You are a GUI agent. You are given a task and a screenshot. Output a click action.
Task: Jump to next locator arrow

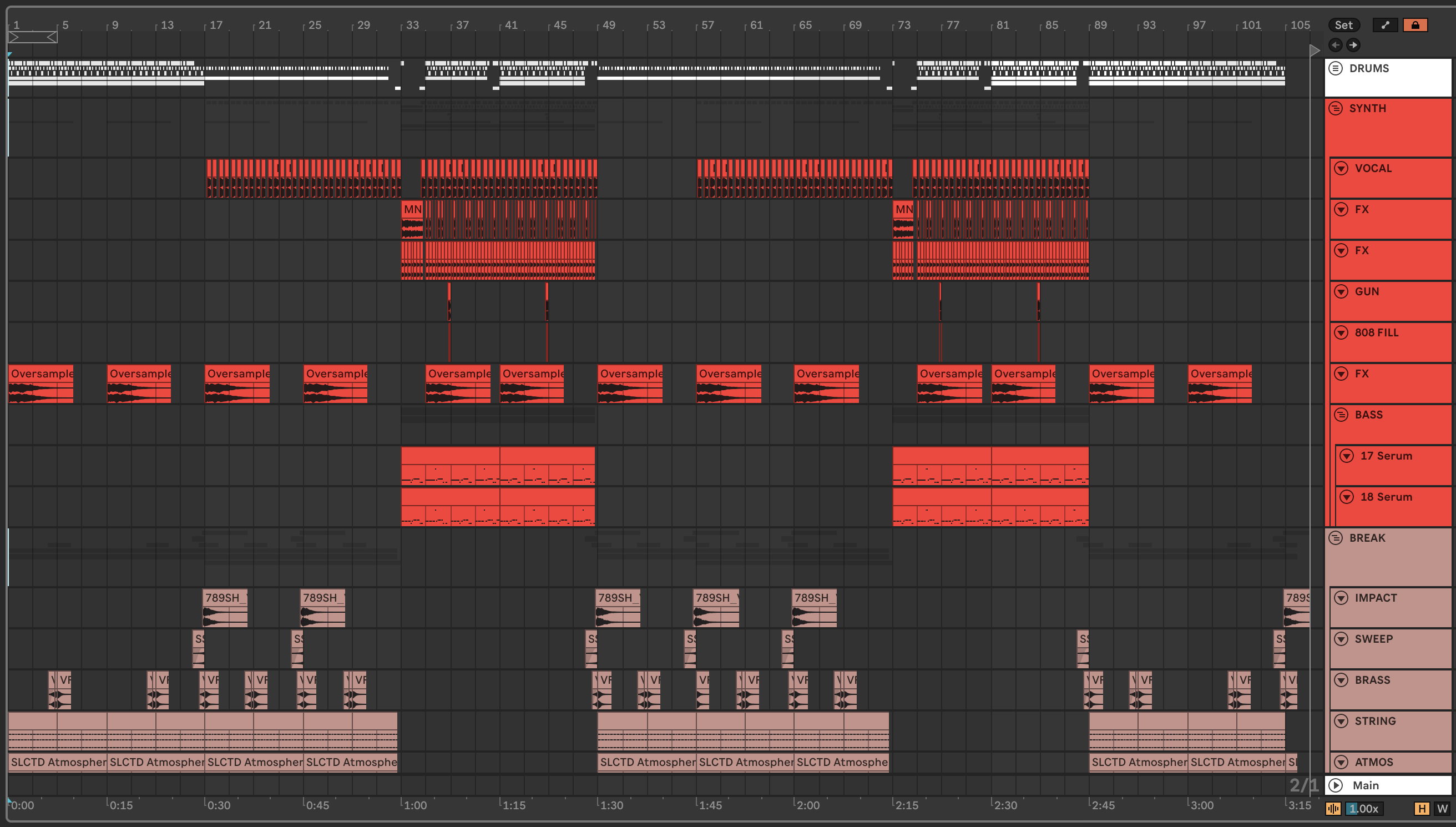[x=1353, y=45]
